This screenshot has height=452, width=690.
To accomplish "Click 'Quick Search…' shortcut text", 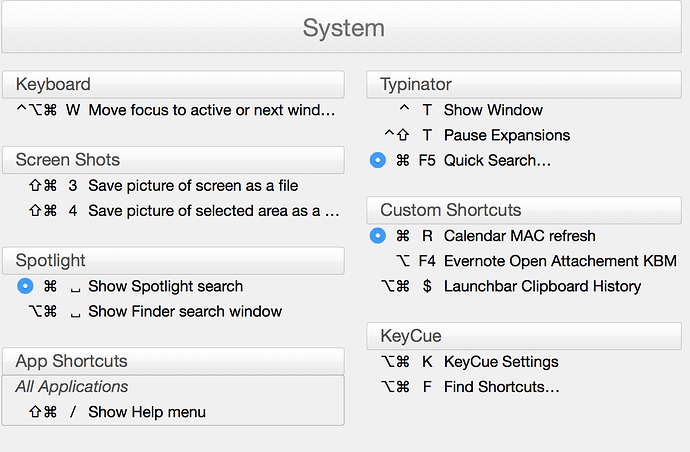I will tap(497, 160).
